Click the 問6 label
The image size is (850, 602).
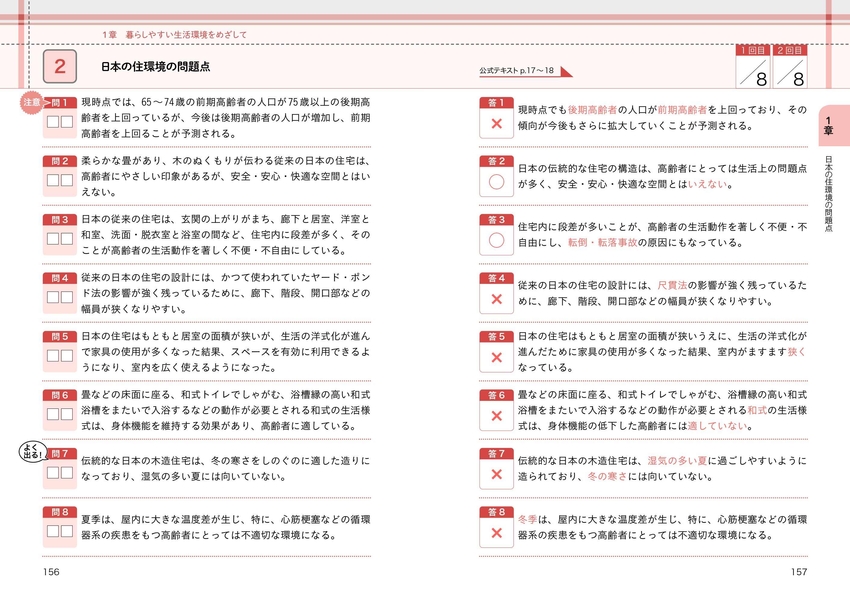[60, 395]
